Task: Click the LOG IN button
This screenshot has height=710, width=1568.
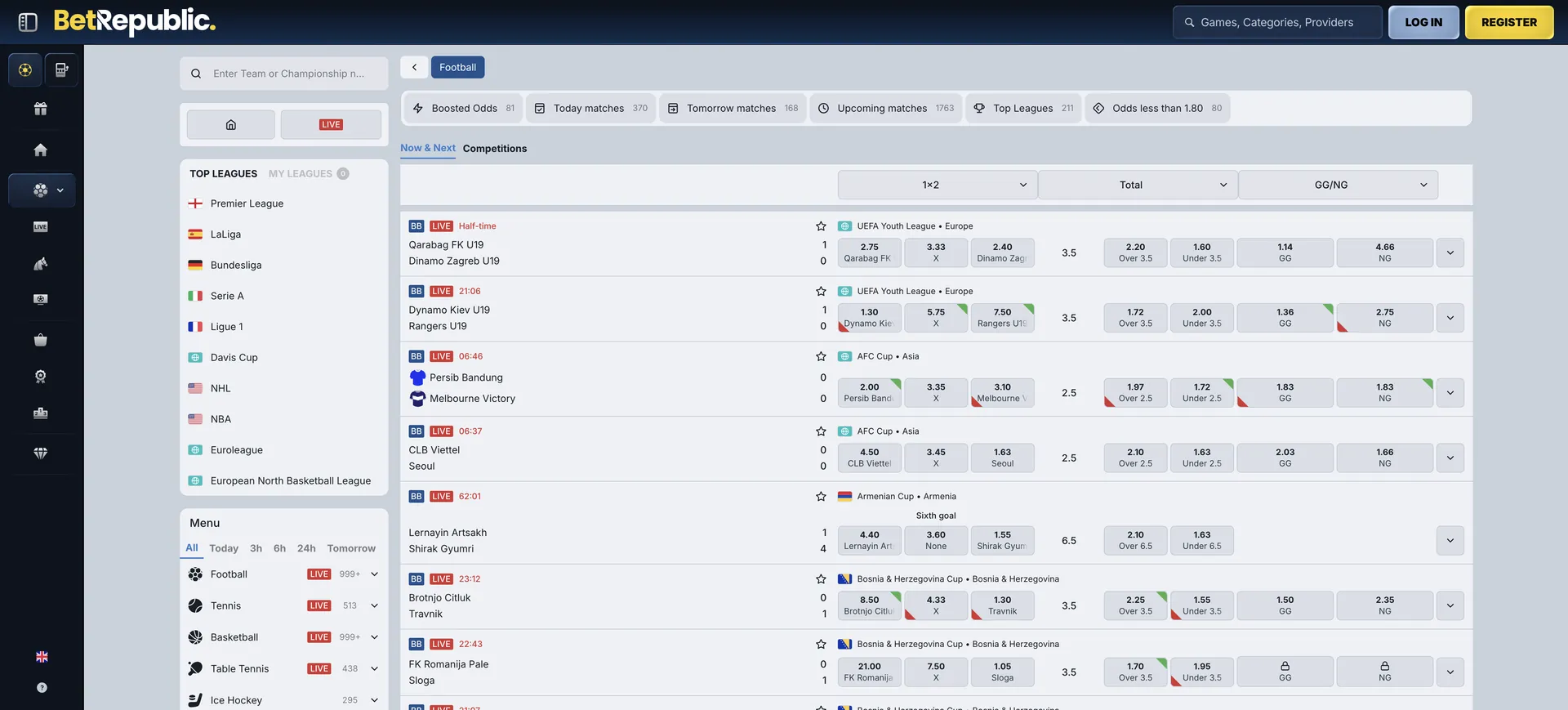Action: (x=1423, y=23)
